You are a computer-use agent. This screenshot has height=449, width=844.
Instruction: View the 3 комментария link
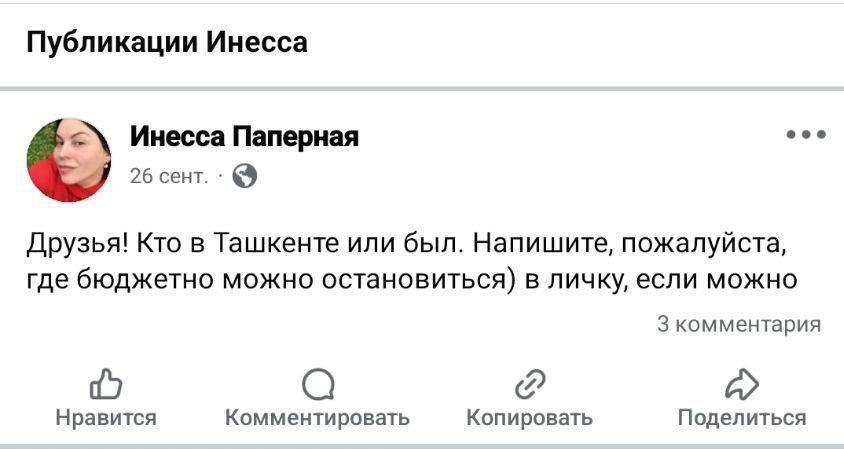(x=739, y=323)
